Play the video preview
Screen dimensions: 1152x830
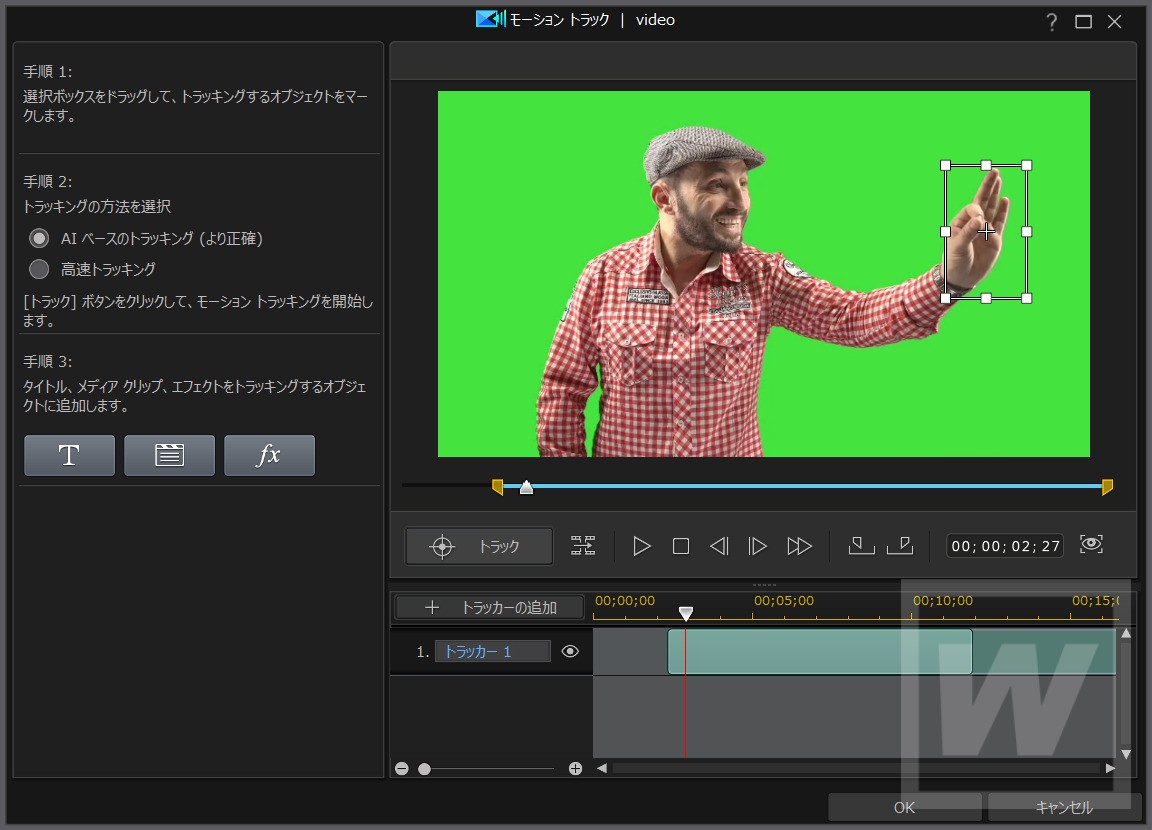tap(641, 546)
